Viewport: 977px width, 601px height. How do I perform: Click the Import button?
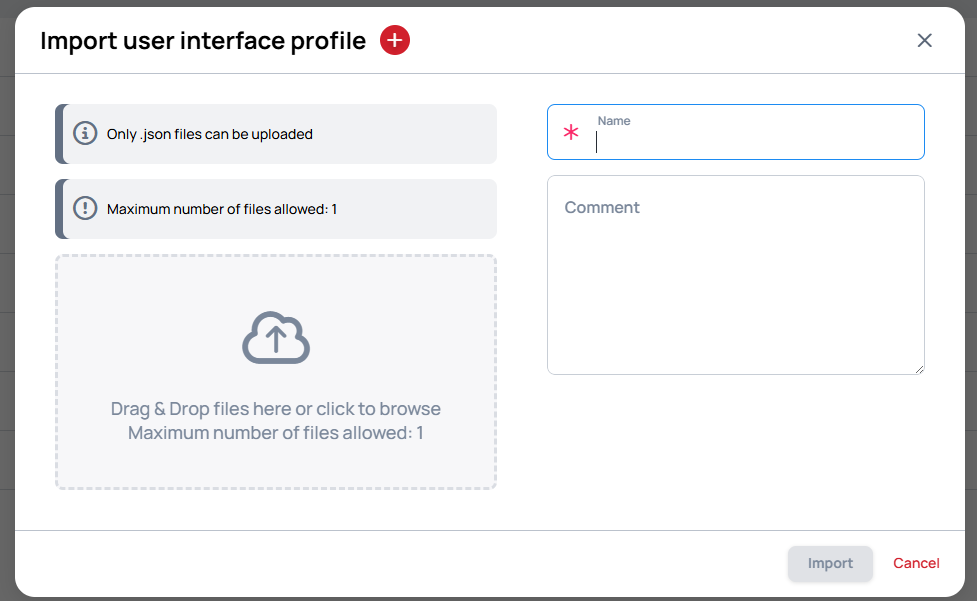coord(830,563)
